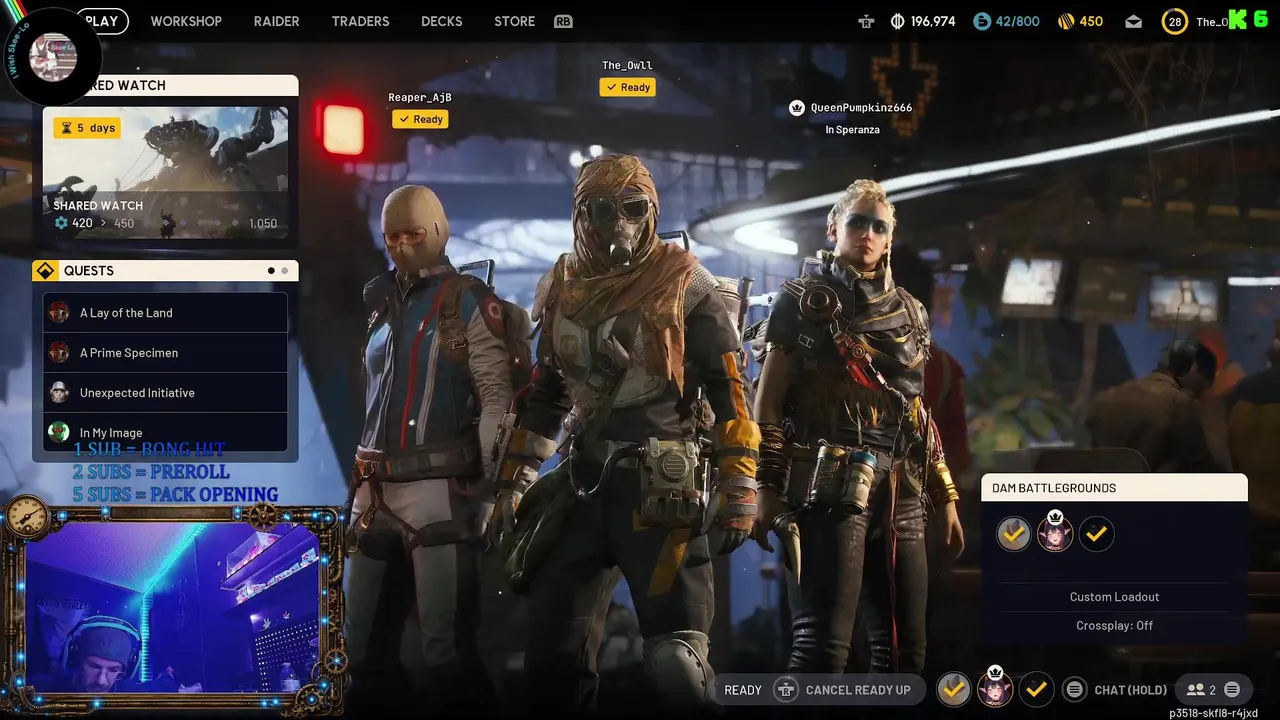Toggle the Crossplay: Off setting

(1114, 626)
